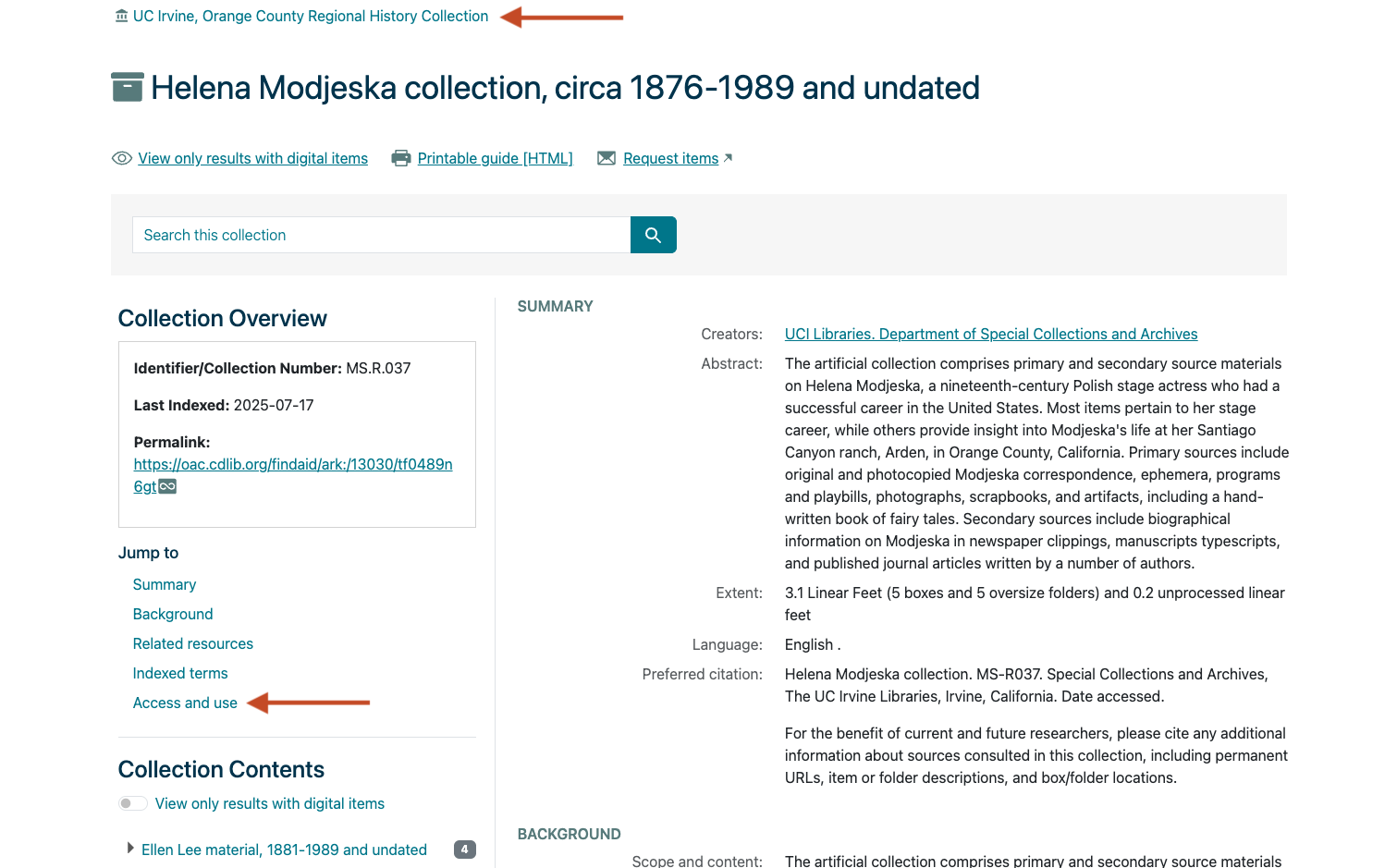Click the institution icon beside UC Irvine

(121, 16)
